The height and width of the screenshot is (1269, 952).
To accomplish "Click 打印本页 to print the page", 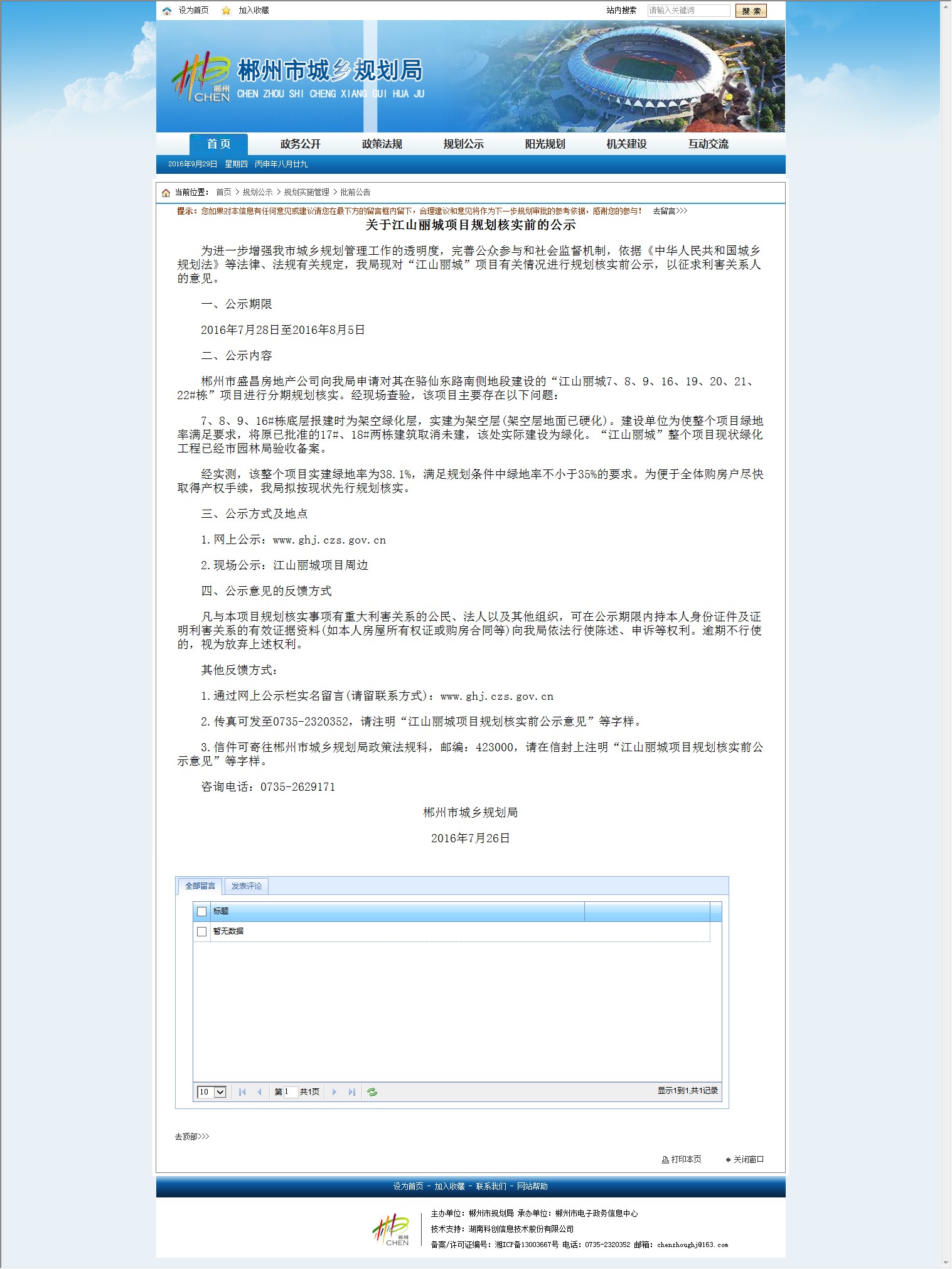I will tap(682, 1159).
